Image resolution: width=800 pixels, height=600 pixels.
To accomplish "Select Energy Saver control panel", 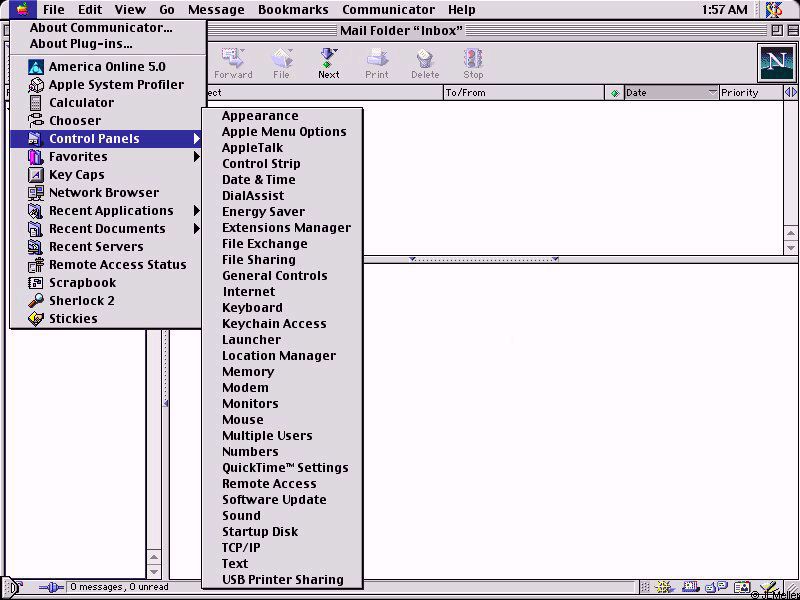I will [x=263, y=211].
